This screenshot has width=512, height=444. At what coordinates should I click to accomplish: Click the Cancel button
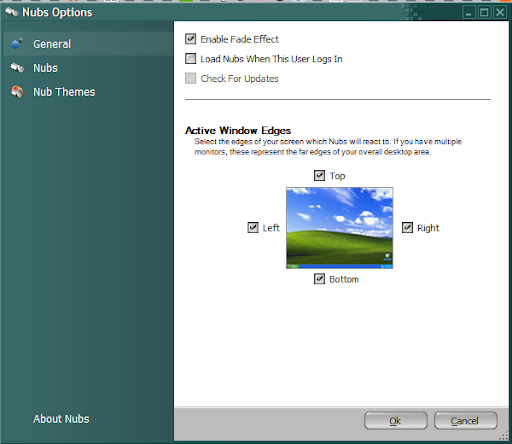466,421
